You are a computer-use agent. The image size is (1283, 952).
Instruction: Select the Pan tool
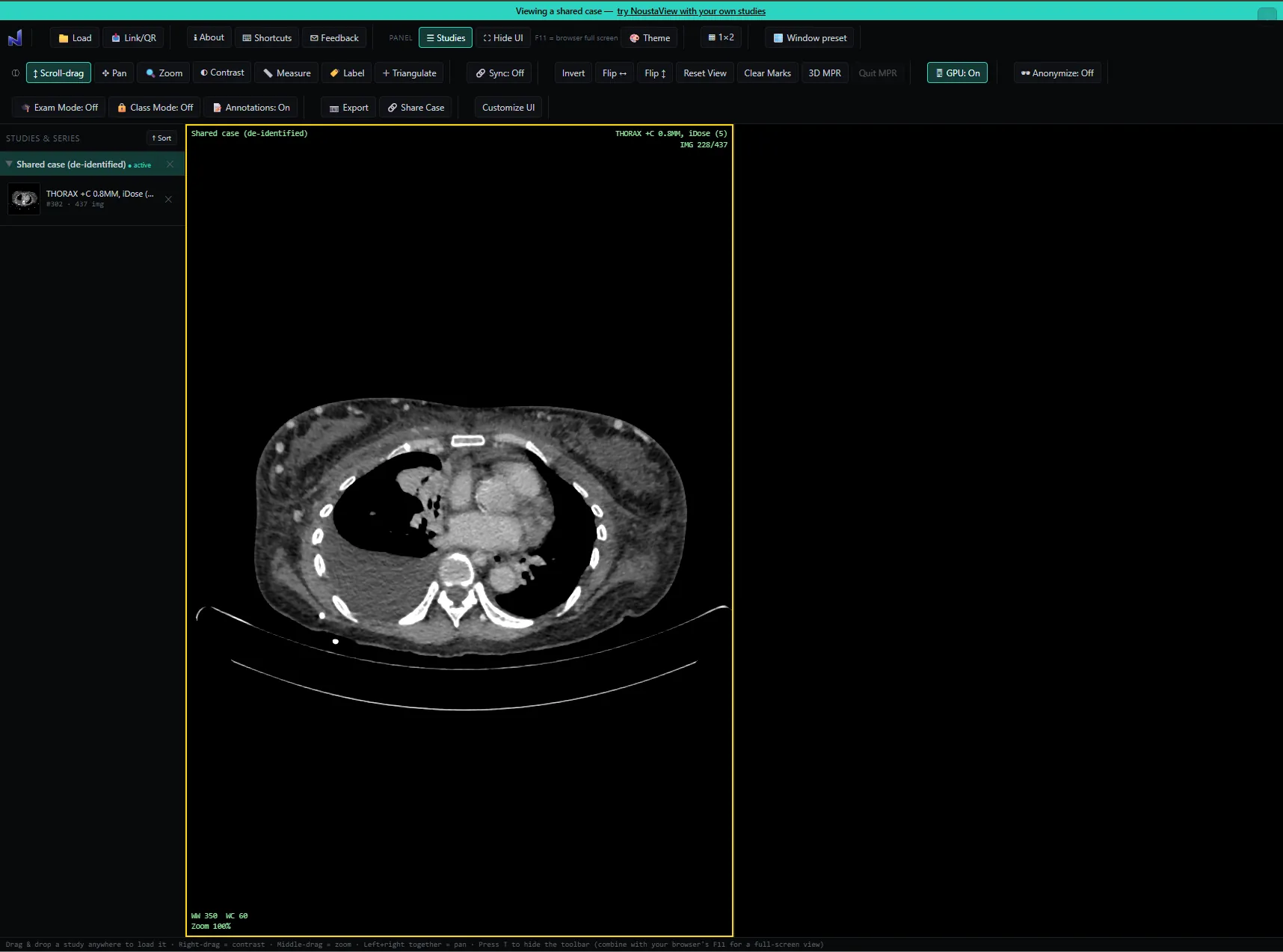(x=114, y=73)
